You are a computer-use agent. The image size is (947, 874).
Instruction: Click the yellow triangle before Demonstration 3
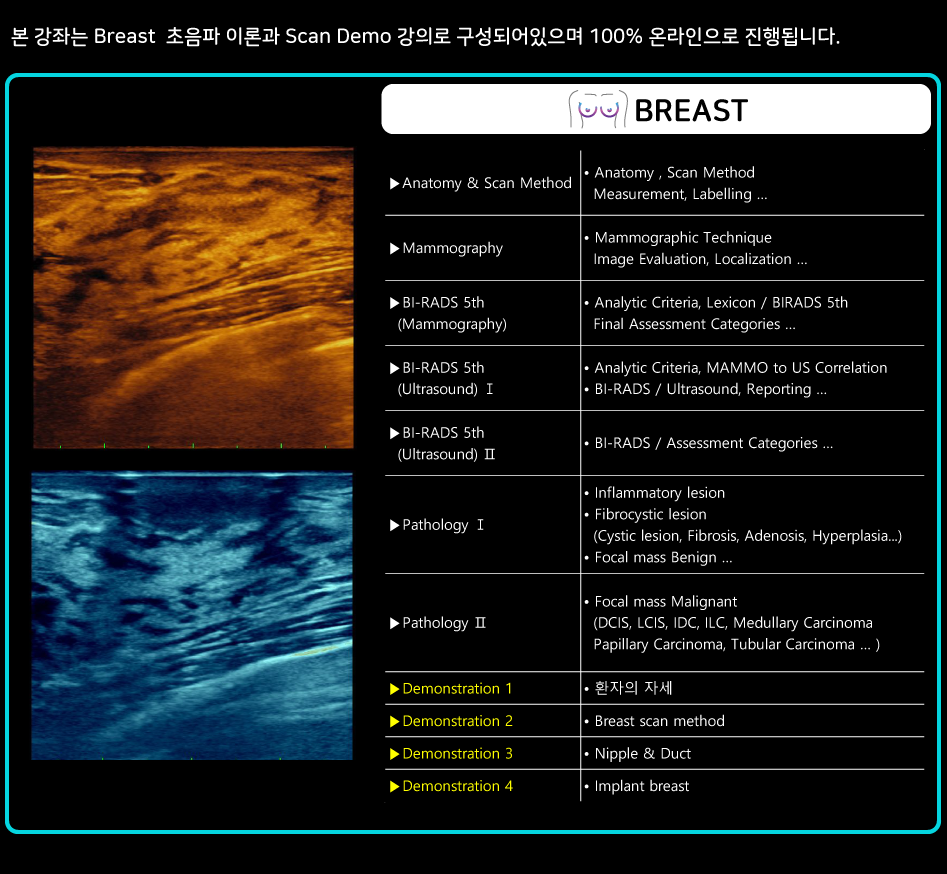click(x=394, y=754)
